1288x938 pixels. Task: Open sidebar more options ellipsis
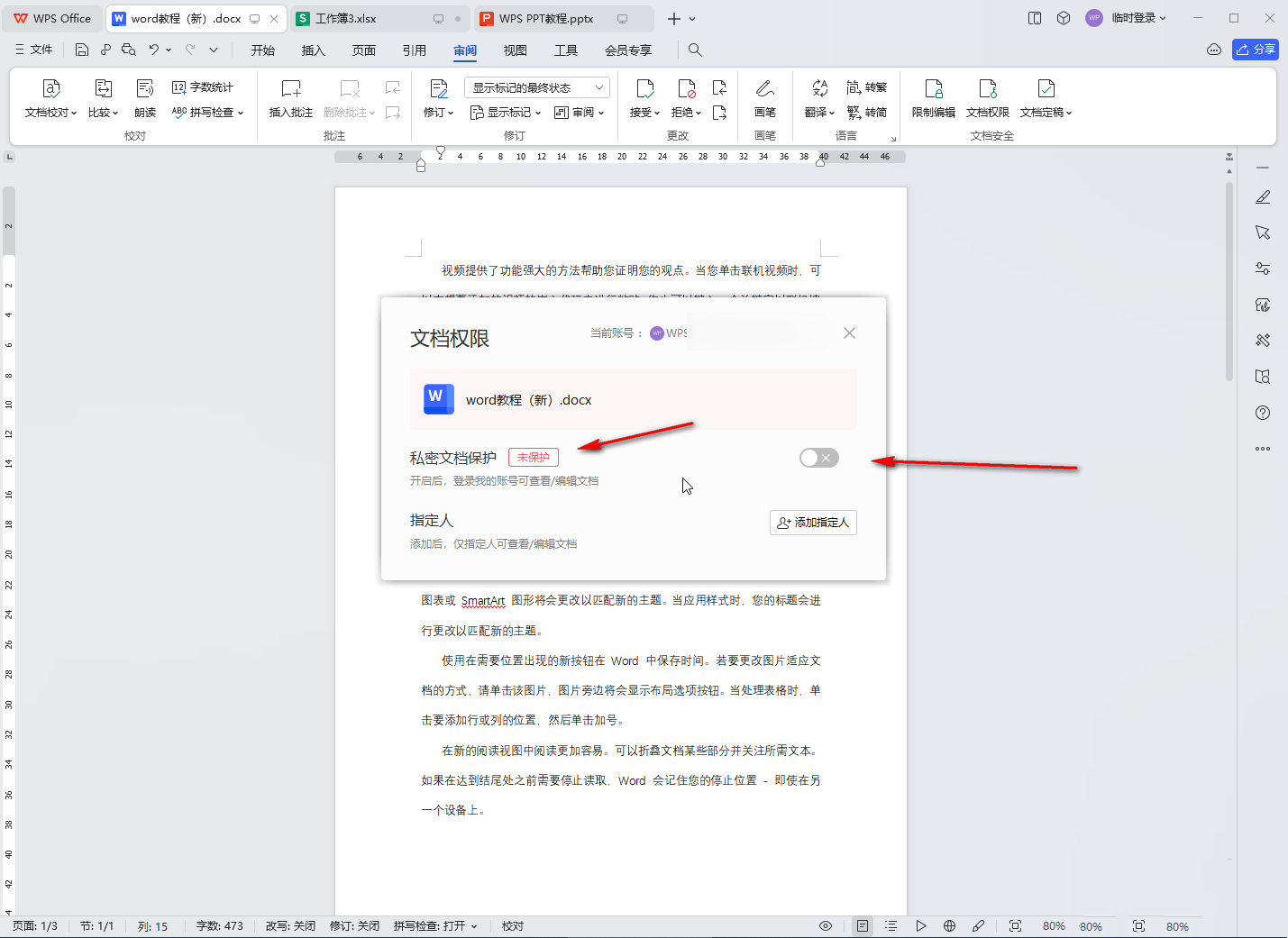pyautogui.click(x=1263, y=449)
